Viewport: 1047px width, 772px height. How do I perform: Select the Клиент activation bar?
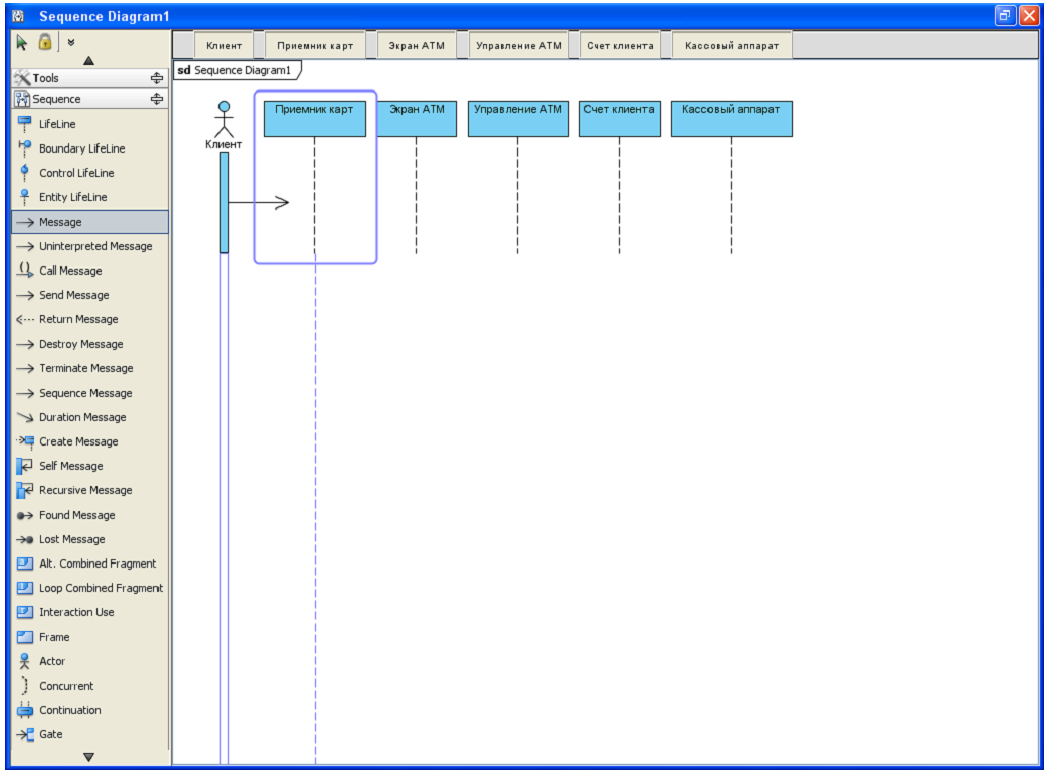[224, 202]
